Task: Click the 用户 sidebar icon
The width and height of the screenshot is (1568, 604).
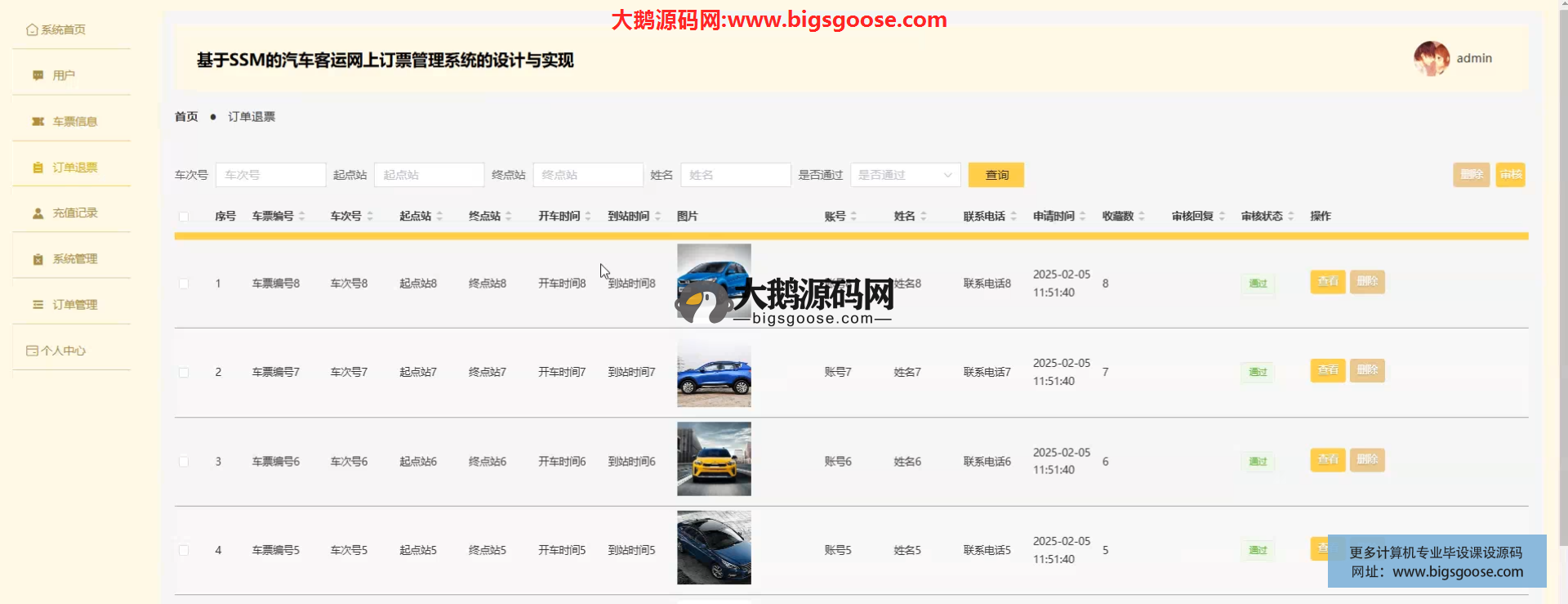Action: (x=38, y=75)
